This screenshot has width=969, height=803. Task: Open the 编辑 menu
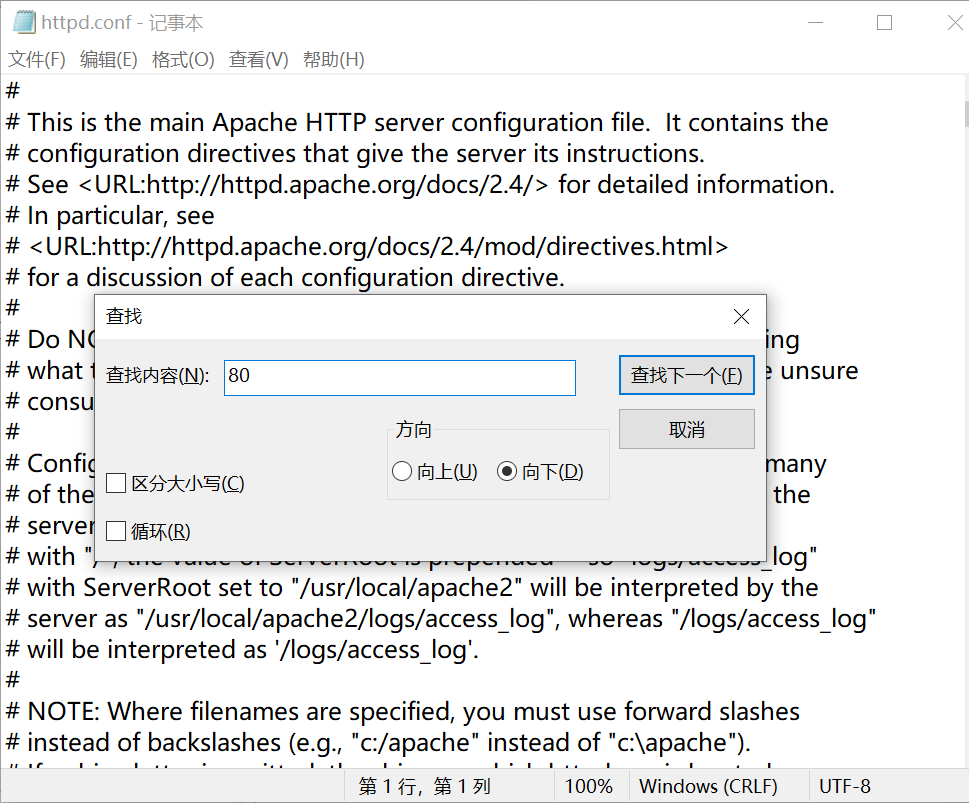click(x=107, y=59)
